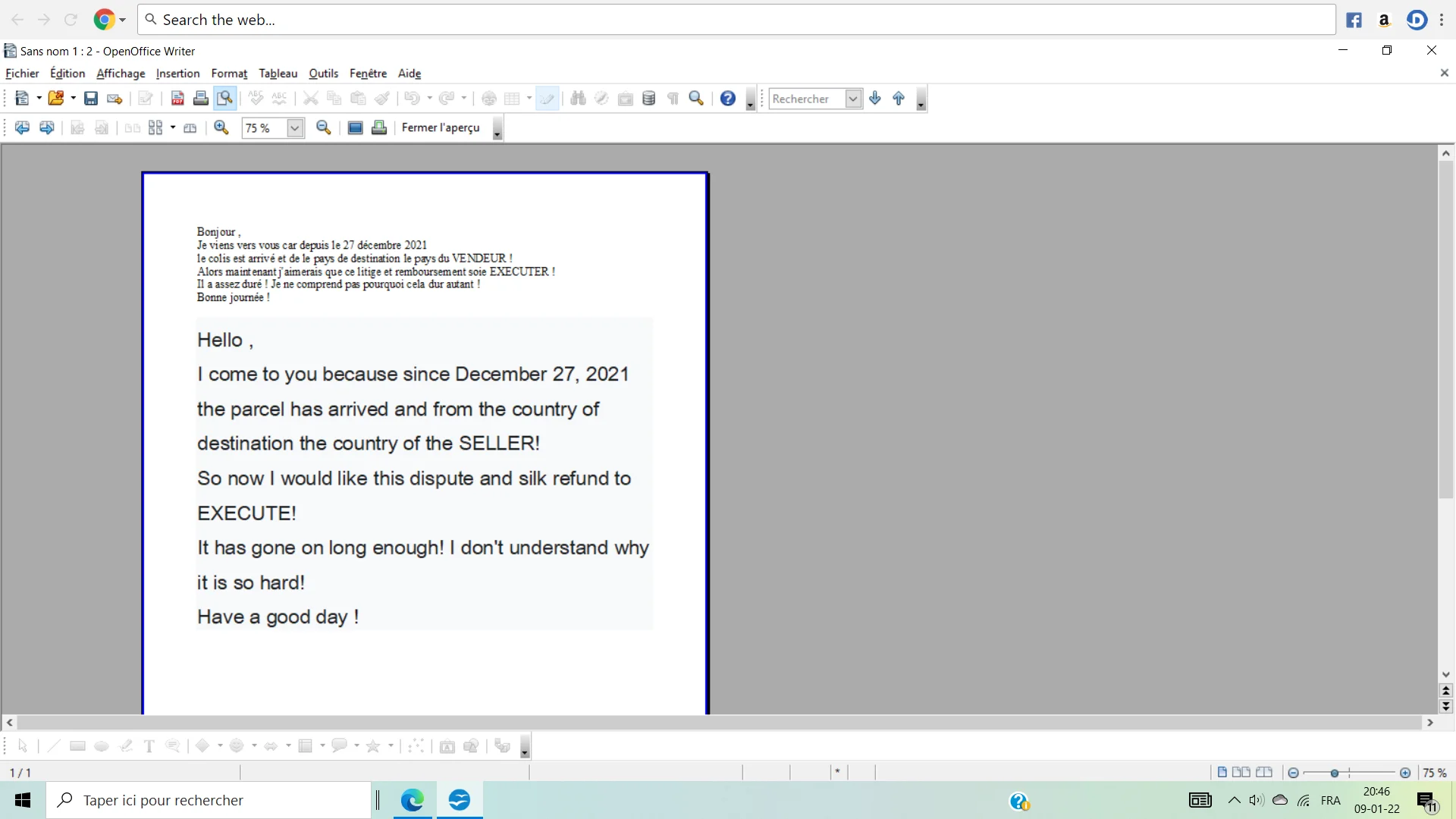Click the OpenOffice Help icon
Viewport: 1456px width, 819px height.
click(728, 99)
